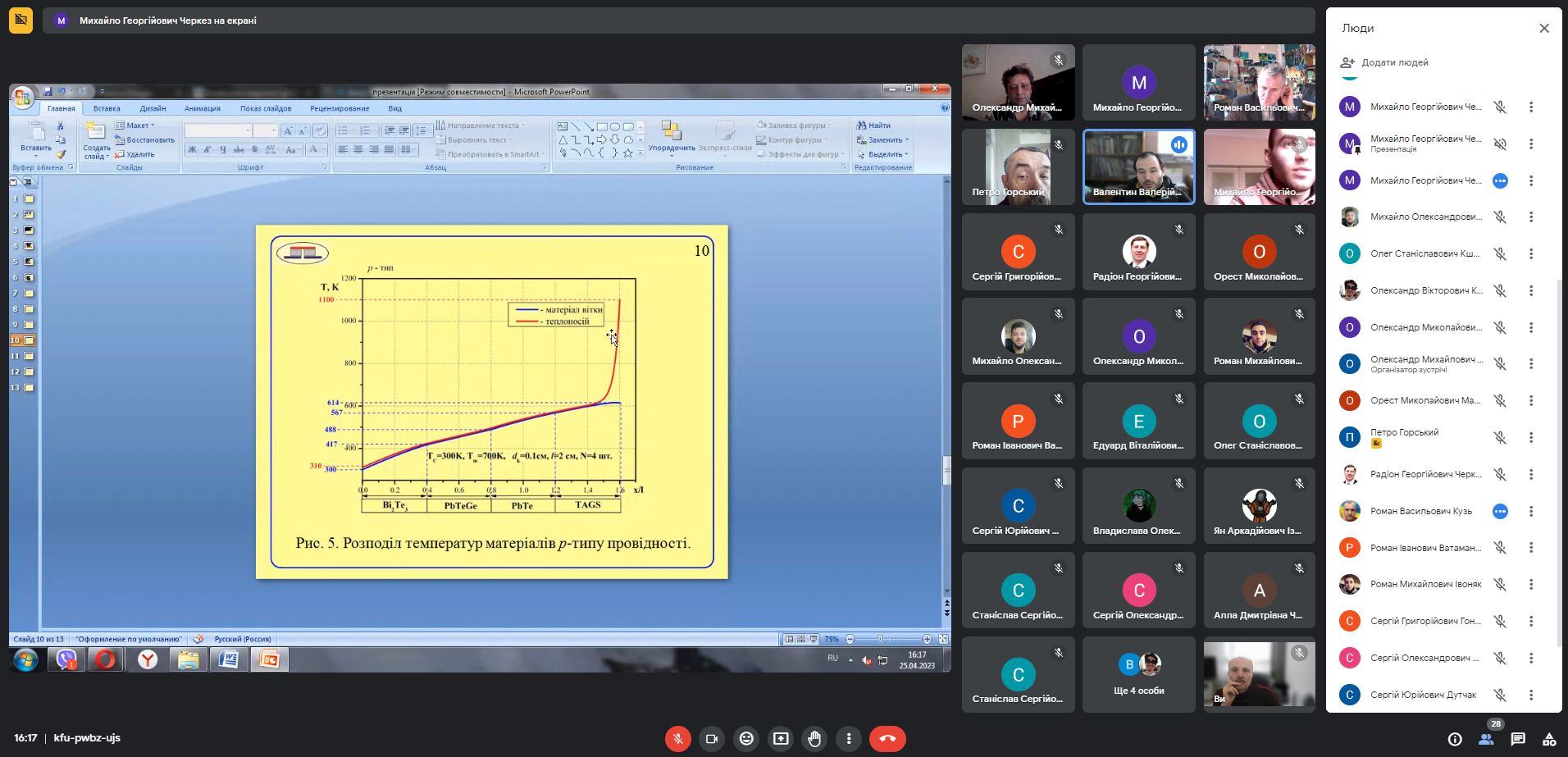Open options menu for Сергій Юрійович Дутчак
The height and width of the screenshot is (757, 1568).
tap(1531, 695)
